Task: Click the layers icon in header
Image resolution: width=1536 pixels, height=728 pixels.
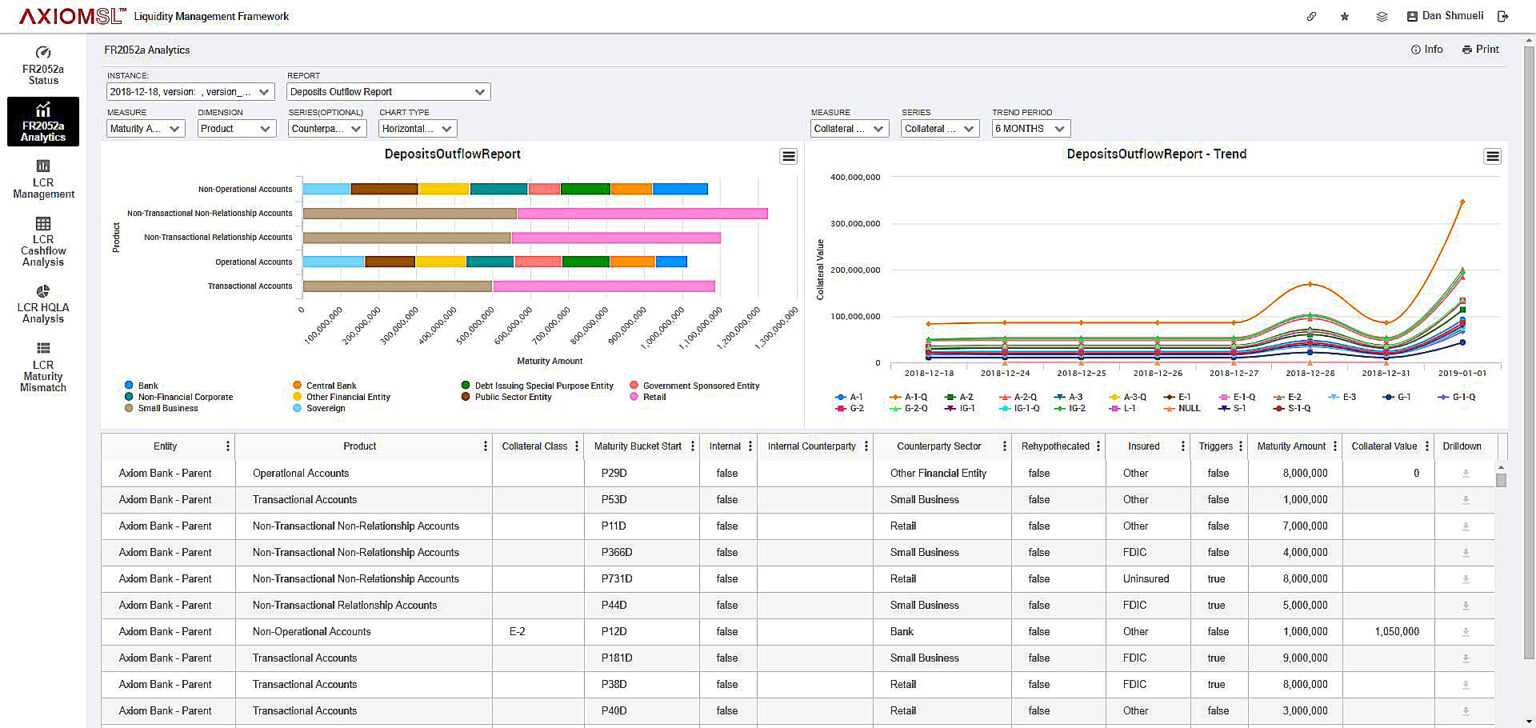Action: coord(1382,17)
